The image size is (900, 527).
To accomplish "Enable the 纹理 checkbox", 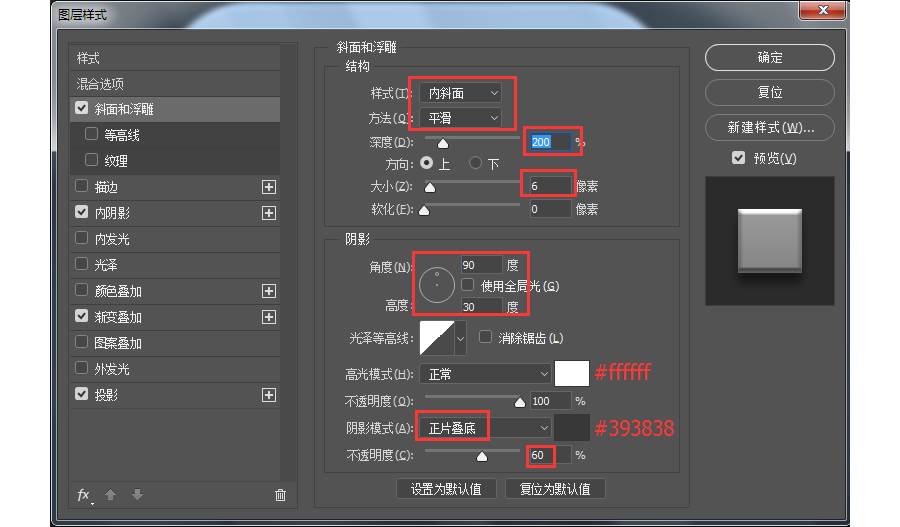I will click(91, 160).
